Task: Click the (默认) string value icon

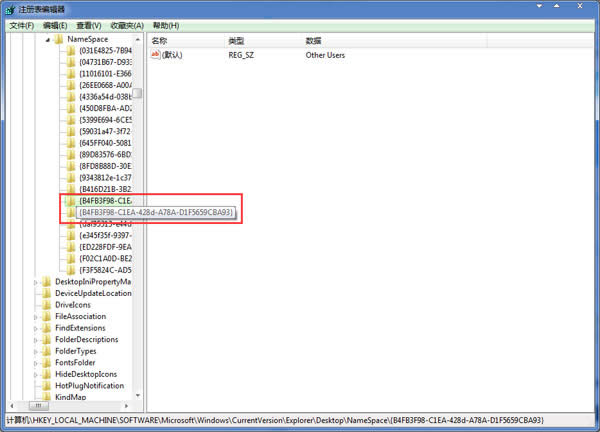Action: click(x=156, y=55)
